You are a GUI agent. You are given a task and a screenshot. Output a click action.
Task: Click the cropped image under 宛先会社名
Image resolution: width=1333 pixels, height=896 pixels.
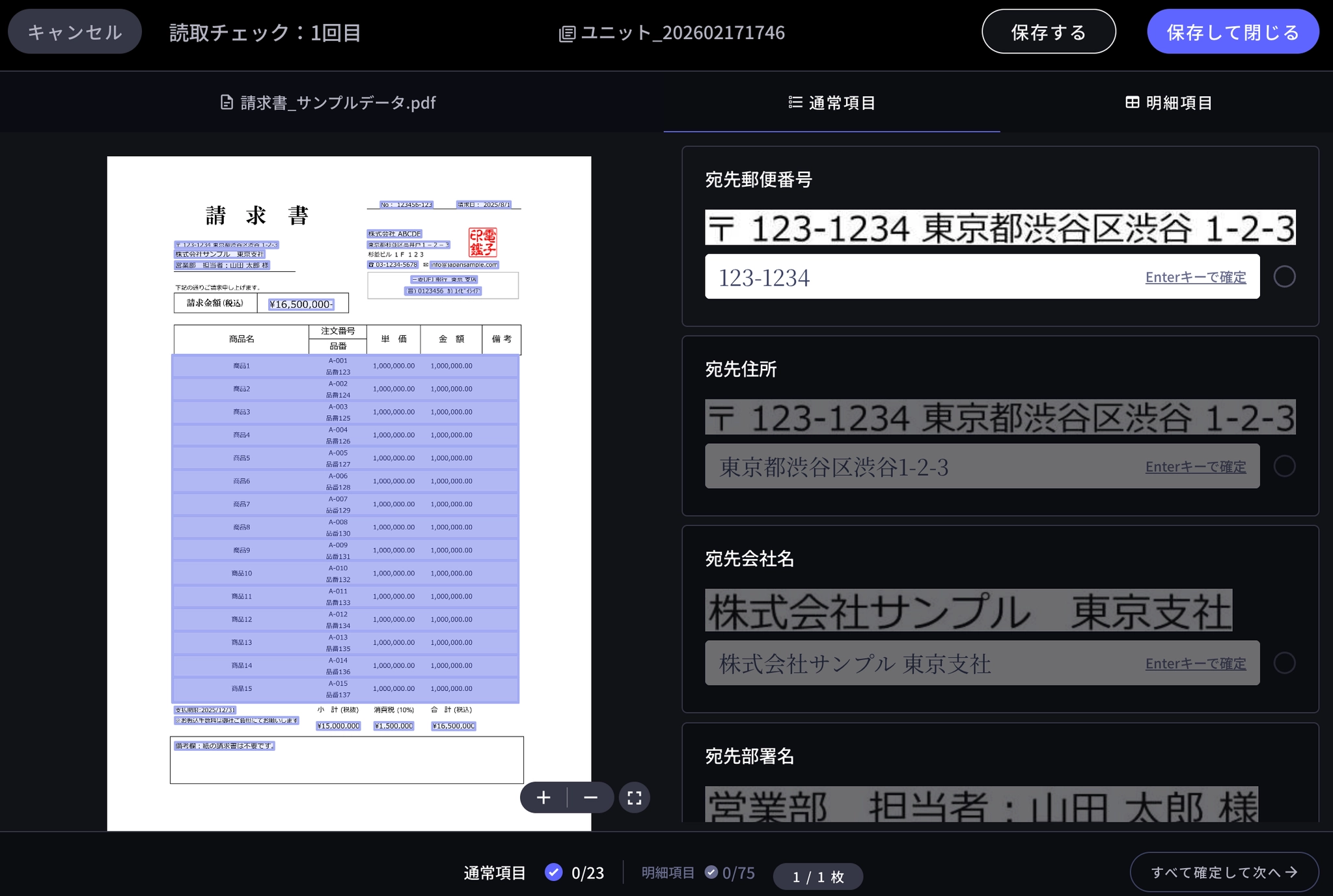(969, 610)
